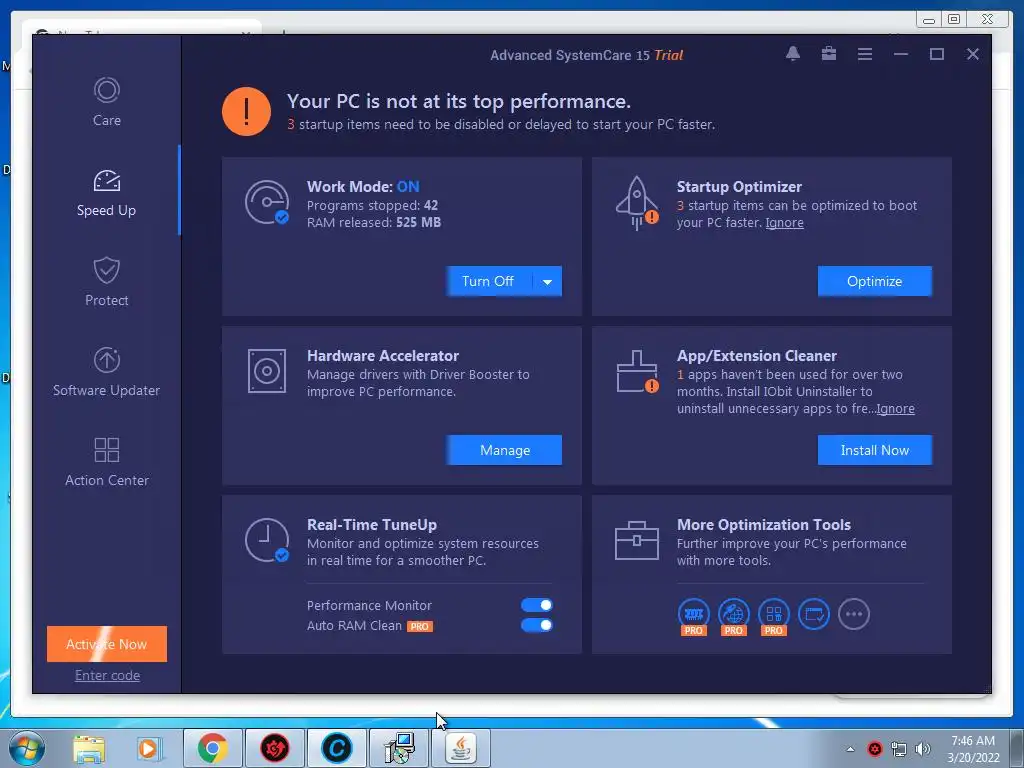
Task: Open the Advanced SystemCare taskbar icon
Action: [x=336, y=748]
